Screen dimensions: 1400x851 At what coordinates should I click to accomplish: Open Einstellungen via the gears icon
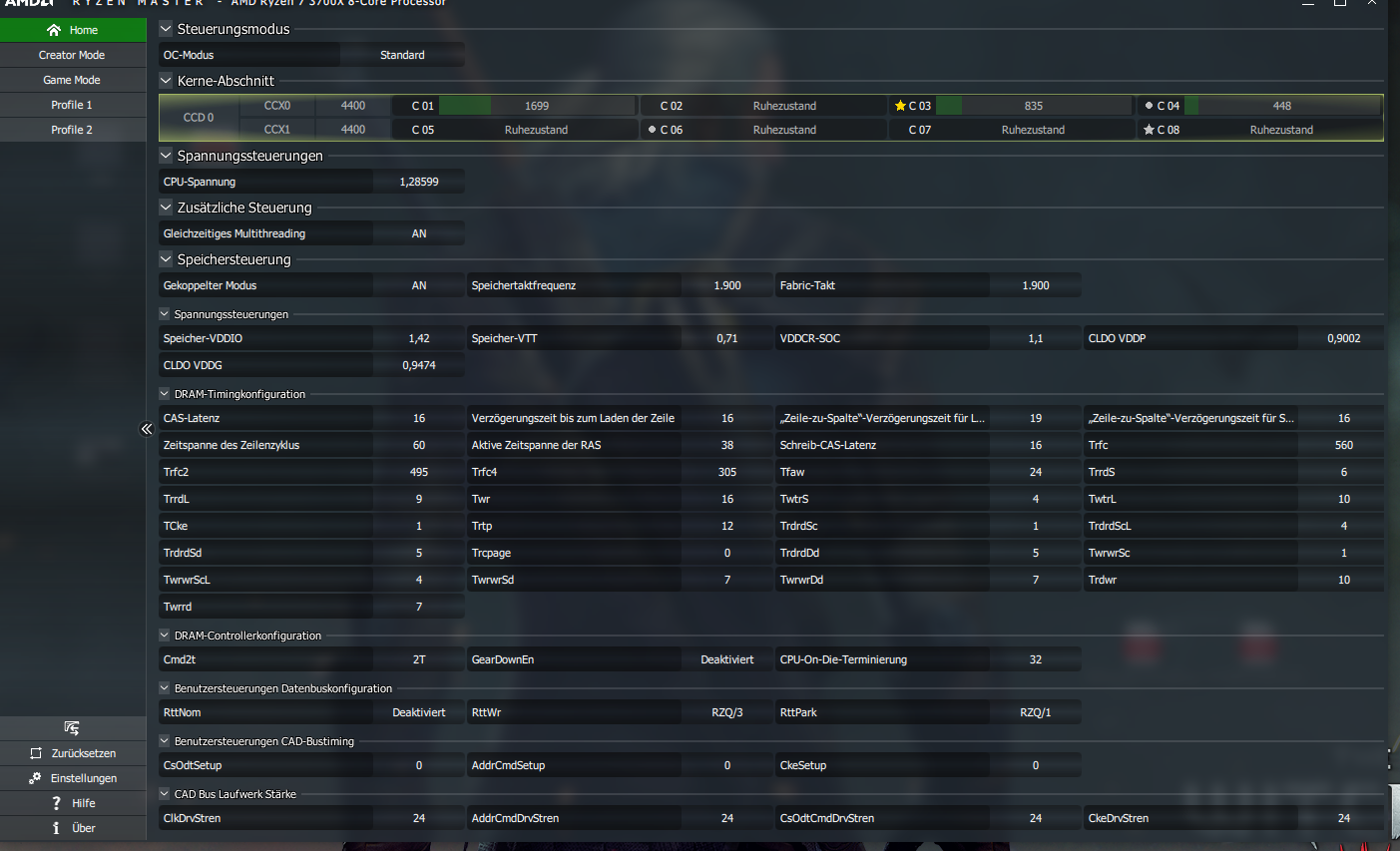[36, 778]
